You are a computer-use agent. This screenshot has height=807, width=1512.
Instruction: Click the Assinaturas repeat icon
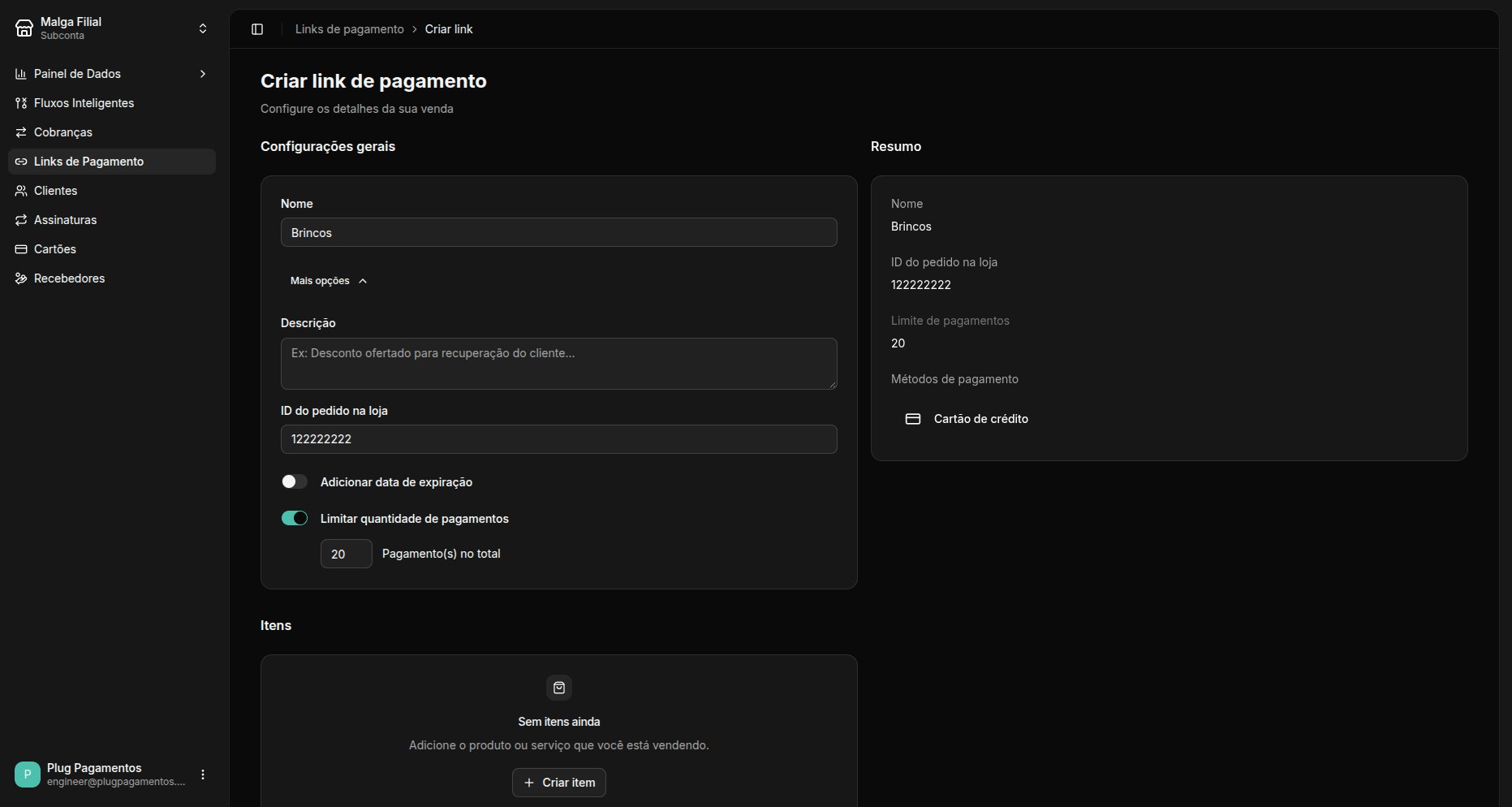coord(21,220)
